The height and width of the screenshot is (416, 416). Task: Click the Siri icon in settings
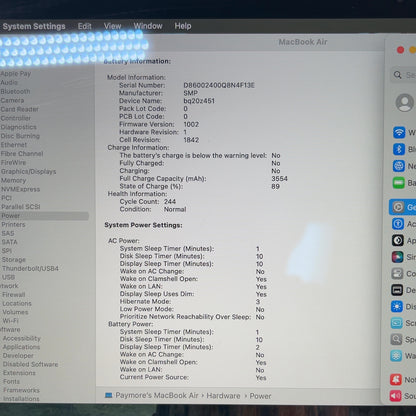point(397,257)
